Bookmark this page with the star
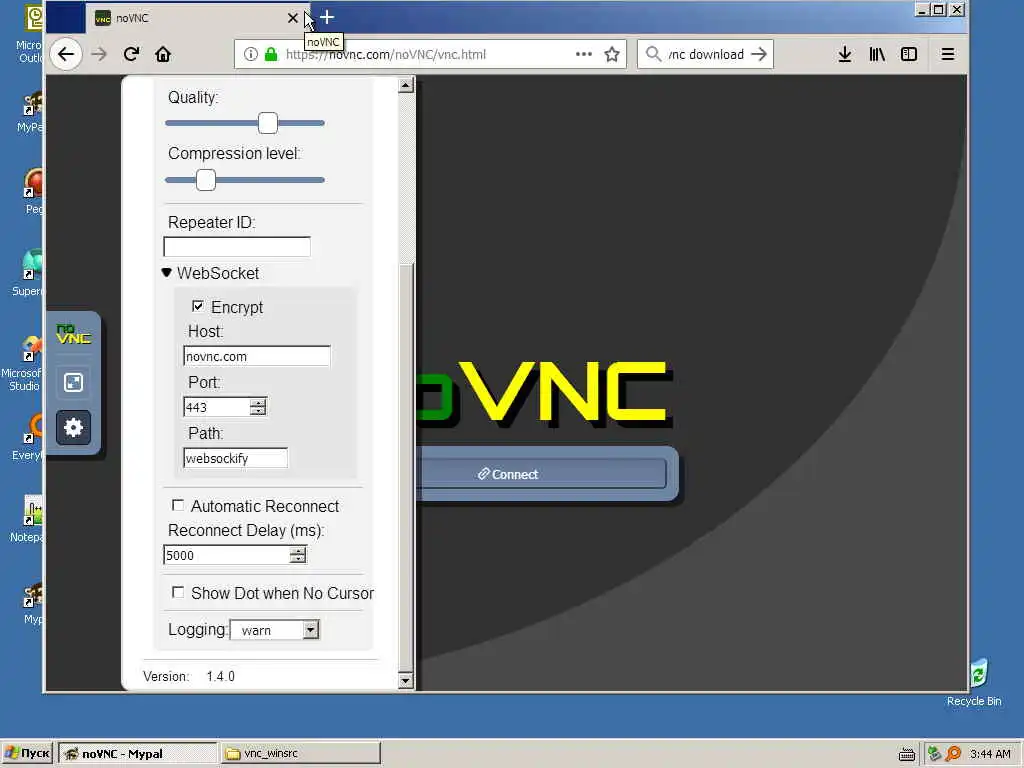This screenshot has height=768, width=1024. click(612, 54)
